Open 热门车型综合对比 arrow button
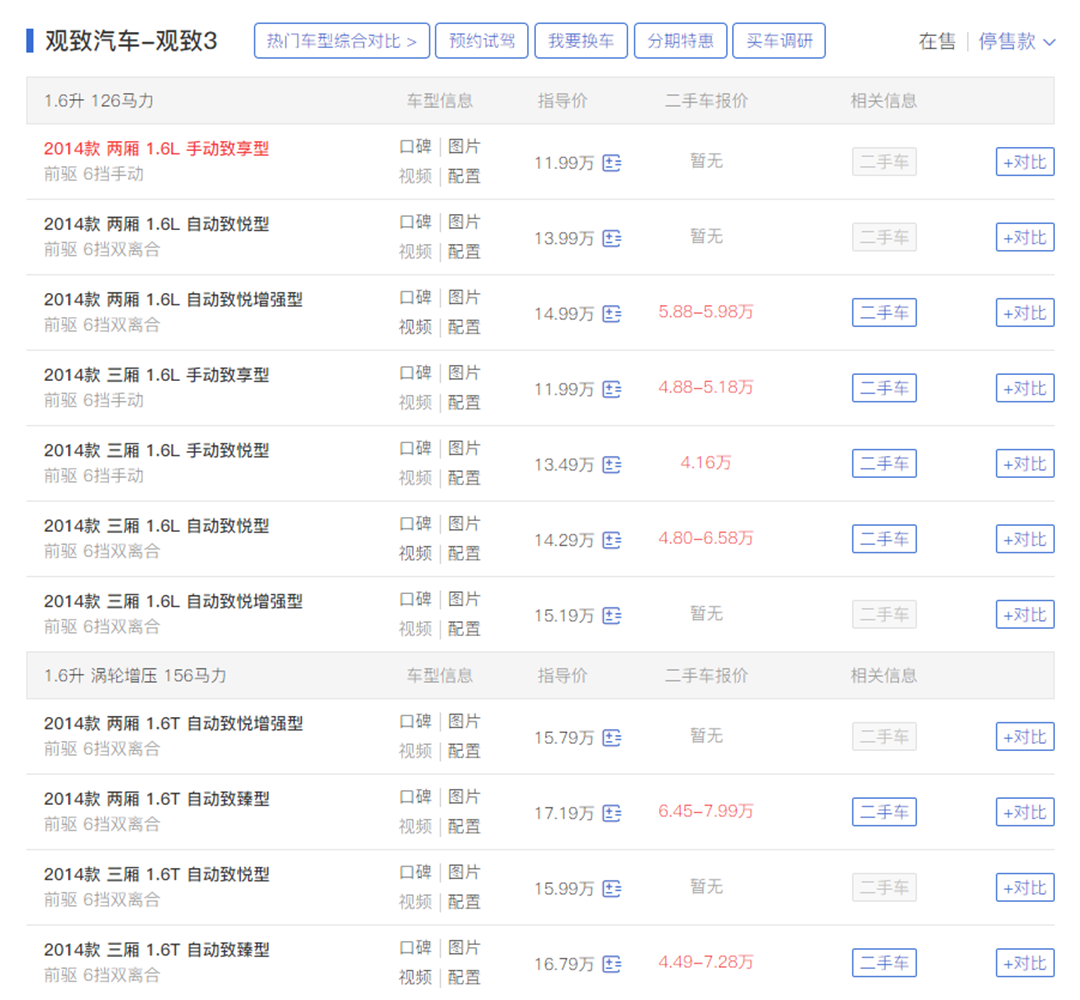 click(342, 42)
